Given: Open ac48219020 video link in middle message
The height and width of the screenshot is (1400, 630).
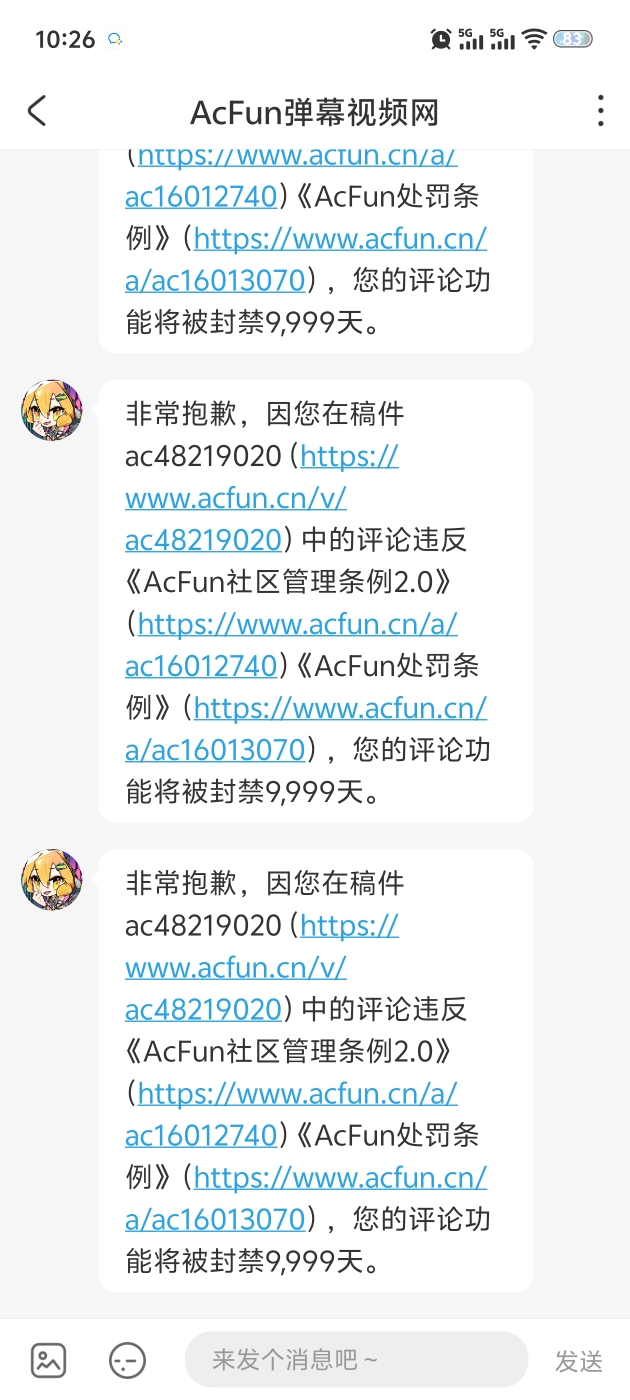Looking at the screenshot, I should pyautogui.click(x=262, y=498).
